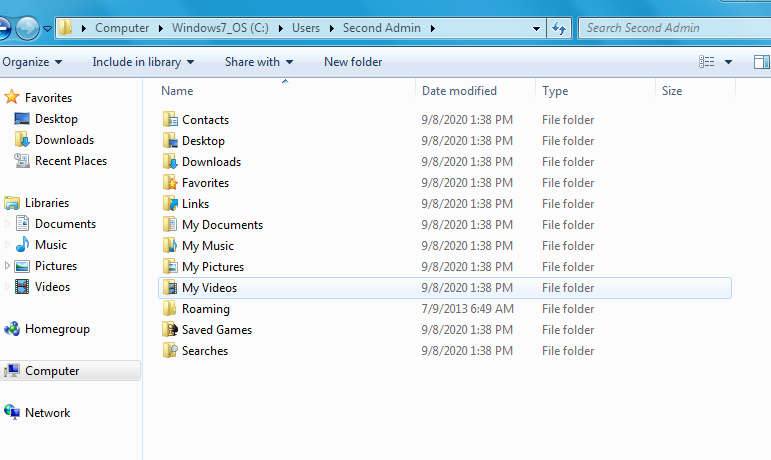Click Second Admin in the breadcrumb

pos(382,28)
